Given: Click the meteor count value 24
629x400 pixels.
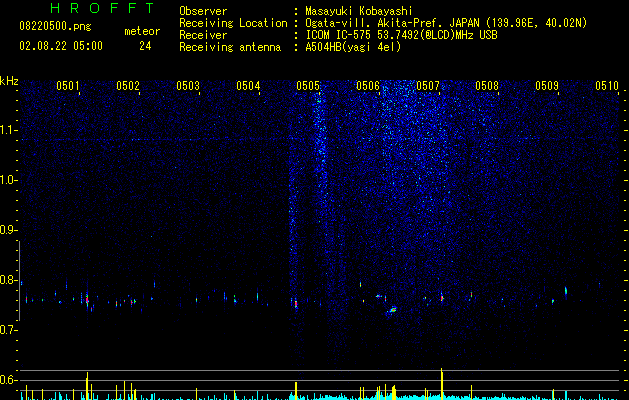Looking at the screenshot, I should click(x=145, y=46).
